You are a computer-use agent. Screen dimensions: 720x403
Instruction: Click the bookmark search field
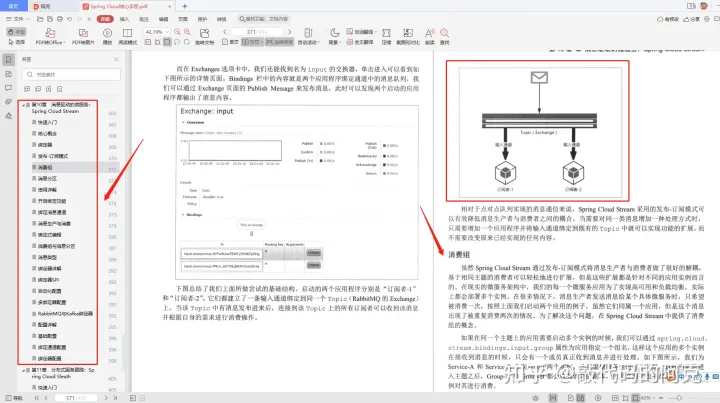click(71, 74)
